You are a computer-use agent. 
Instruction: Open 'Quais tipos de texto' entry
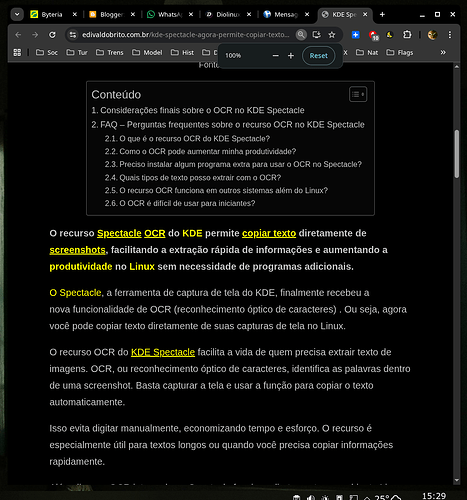pos(193,178)
